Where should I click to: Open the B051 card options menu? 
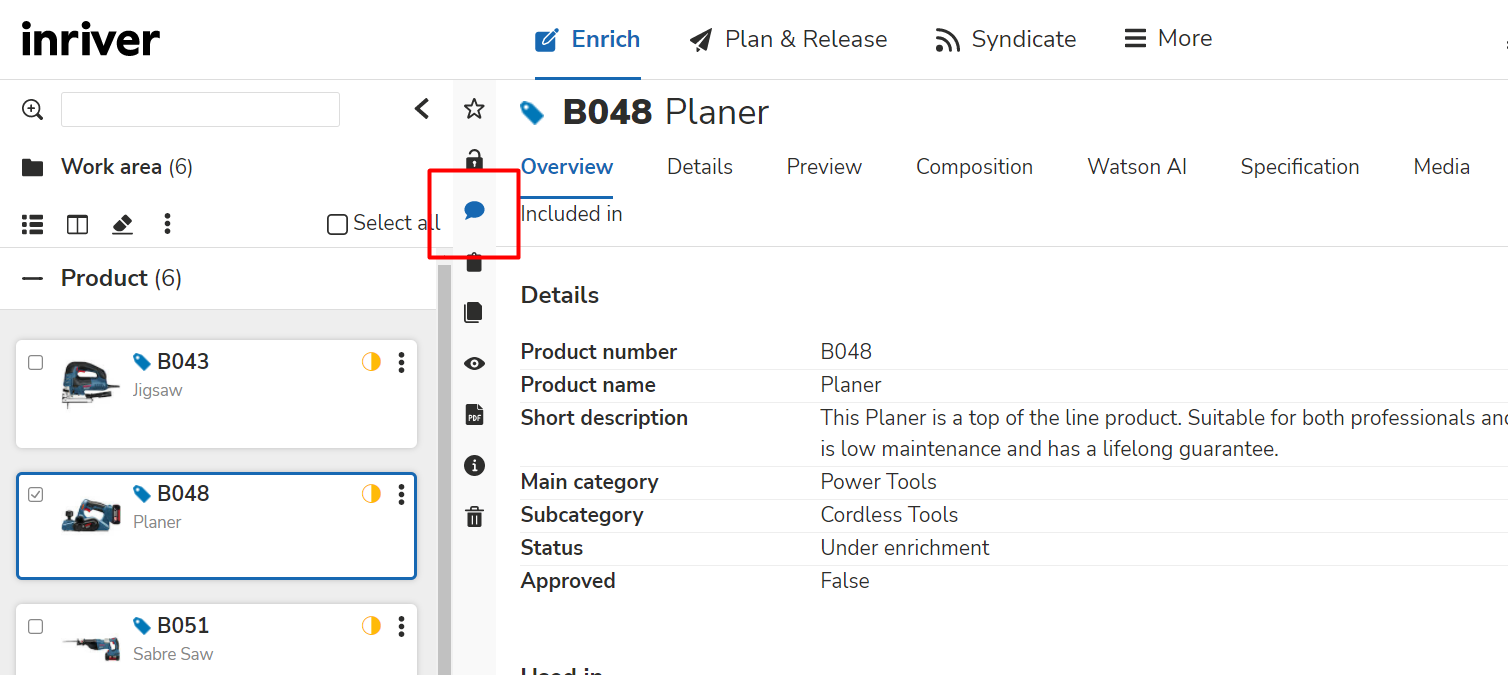pyautogui.click(x=401, y=626)
